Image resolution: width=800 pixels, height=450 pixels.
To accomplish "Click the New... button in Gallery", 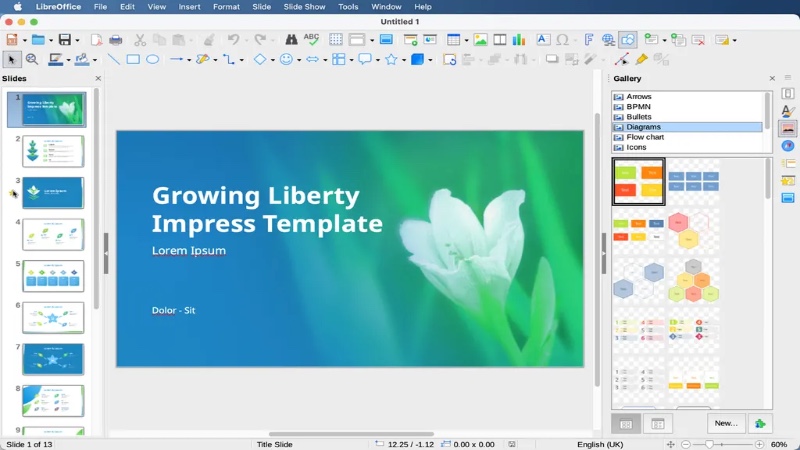I will click(725, 424).
